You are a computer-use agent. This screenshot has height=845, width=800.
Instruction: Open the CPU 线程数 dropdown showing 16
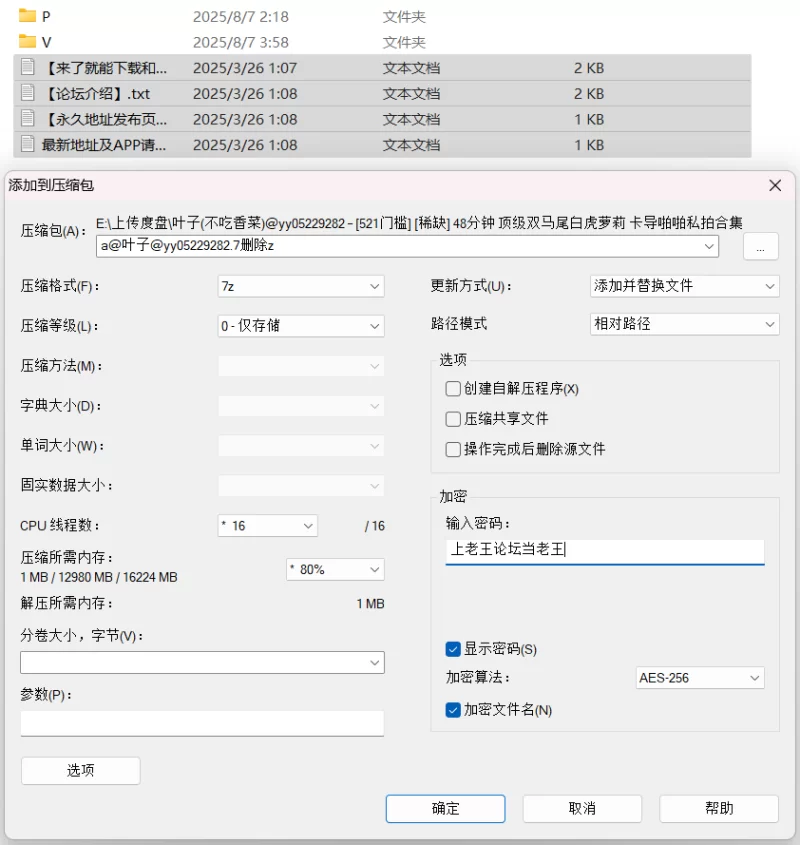click(x=267, y=525)
